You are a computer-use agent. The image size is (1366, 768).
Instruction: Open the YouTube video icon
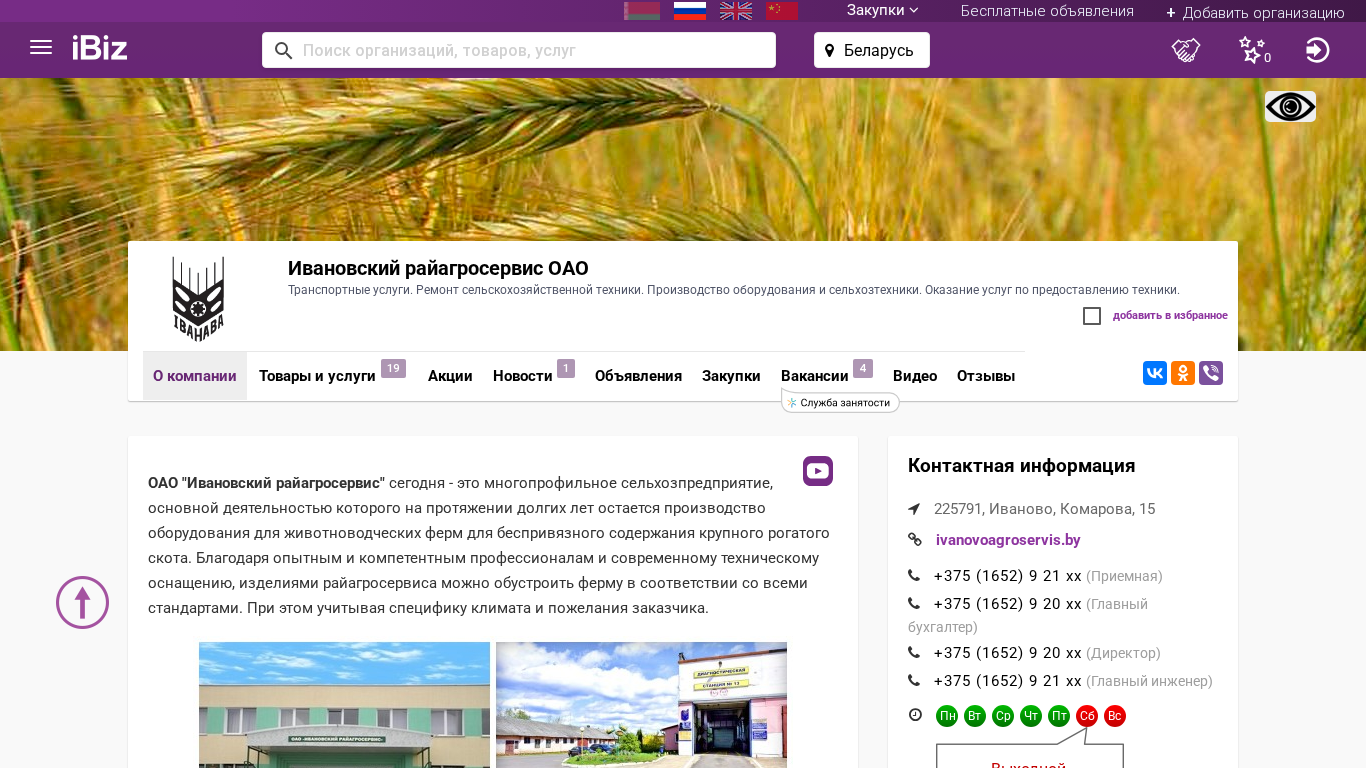818,471
